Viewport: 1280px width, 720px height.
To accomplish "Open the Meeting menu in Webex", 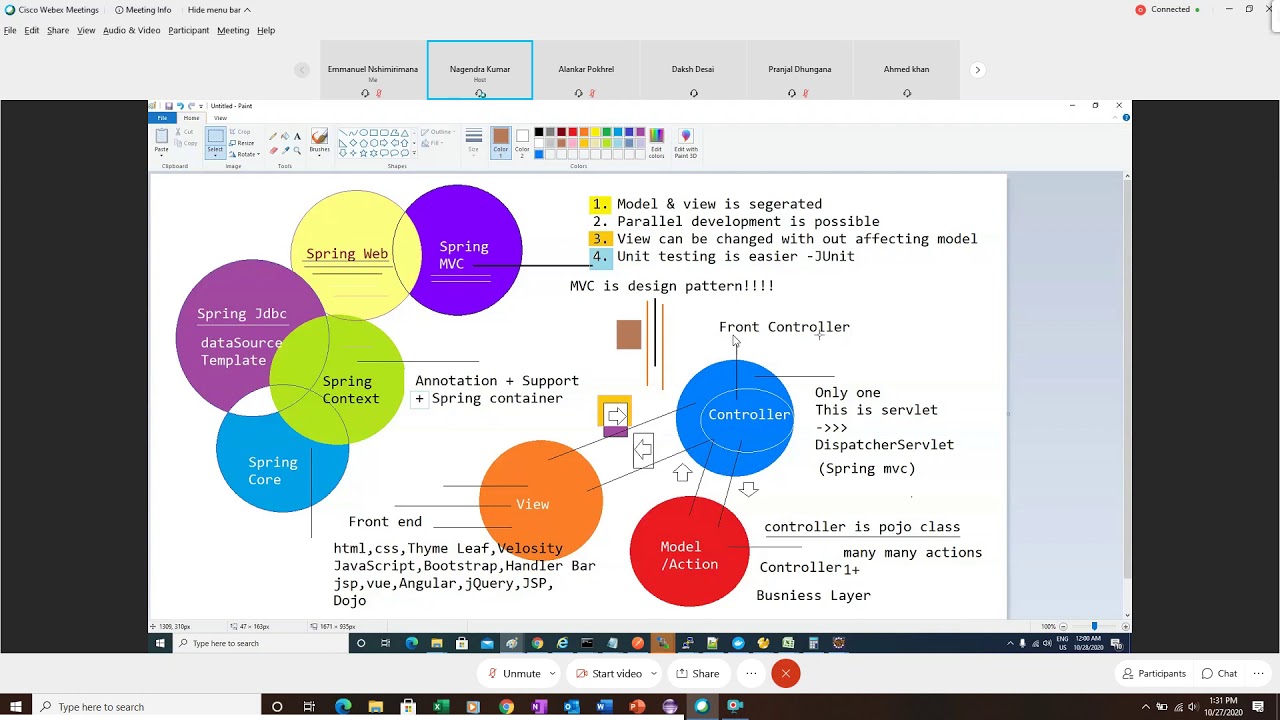I will (x=233, y=31).
